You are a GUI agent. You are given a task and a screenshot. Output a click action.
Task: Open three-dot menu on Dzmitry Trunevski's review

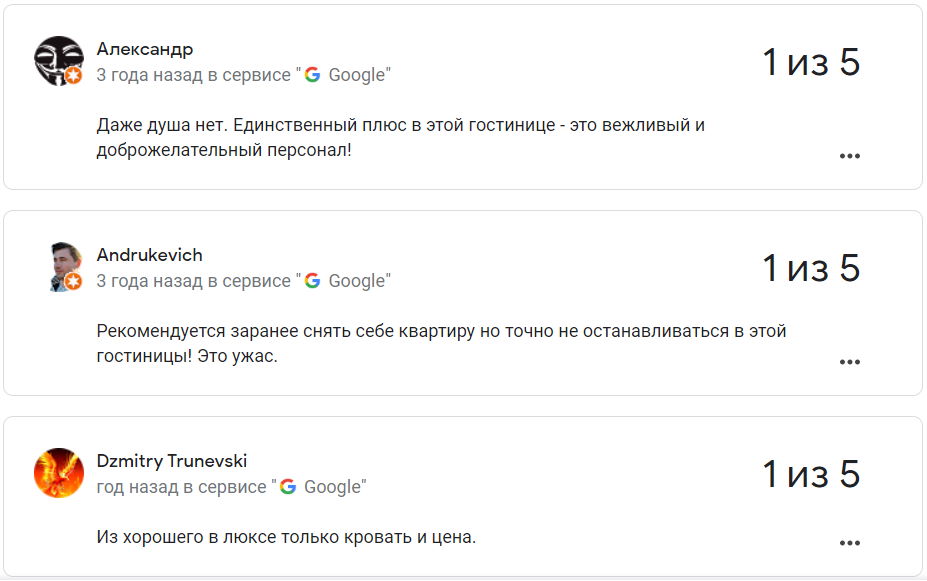(x=850, y=543)
